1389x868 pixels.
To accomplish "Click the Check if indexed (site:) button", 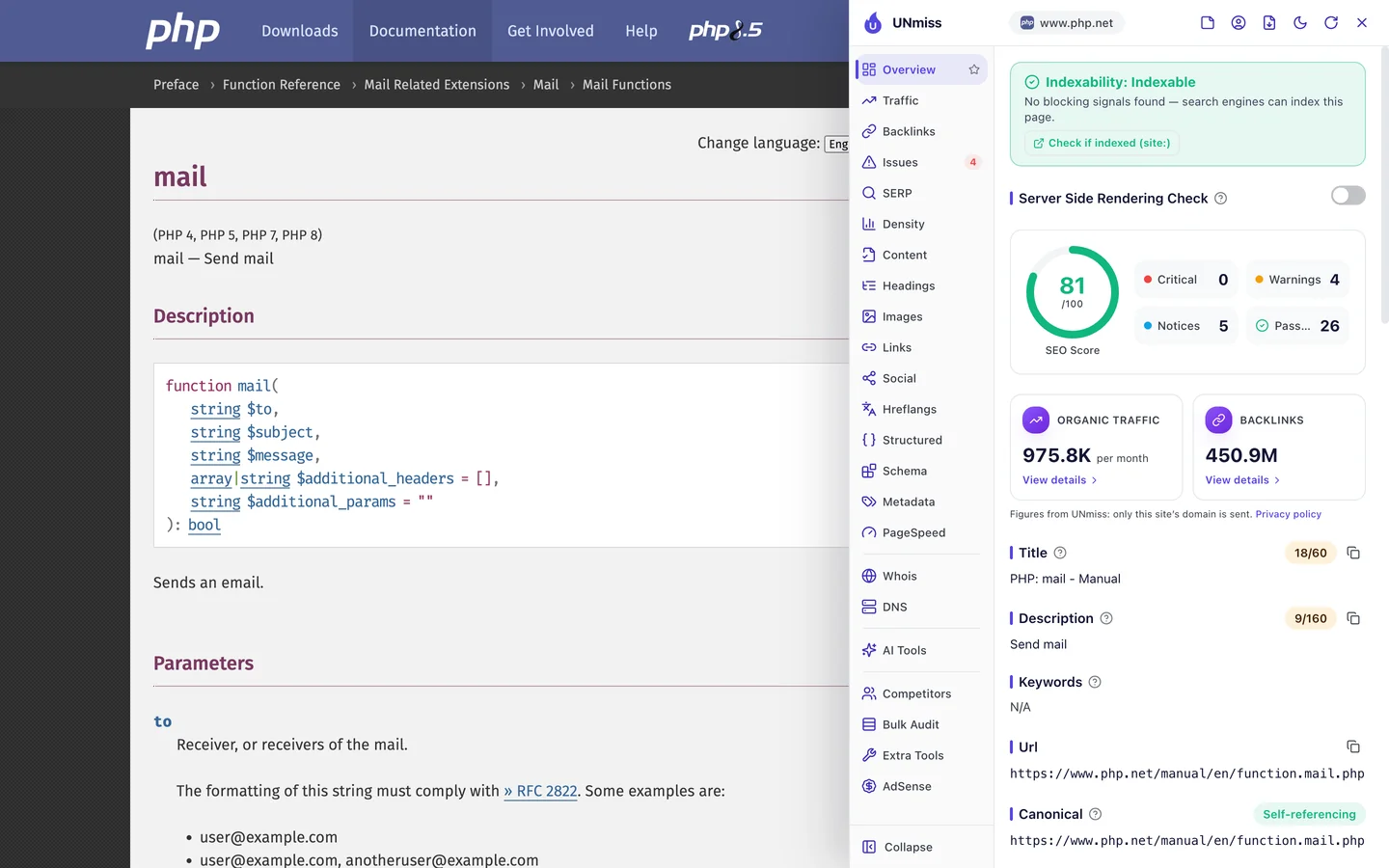I will point(1102,143).
